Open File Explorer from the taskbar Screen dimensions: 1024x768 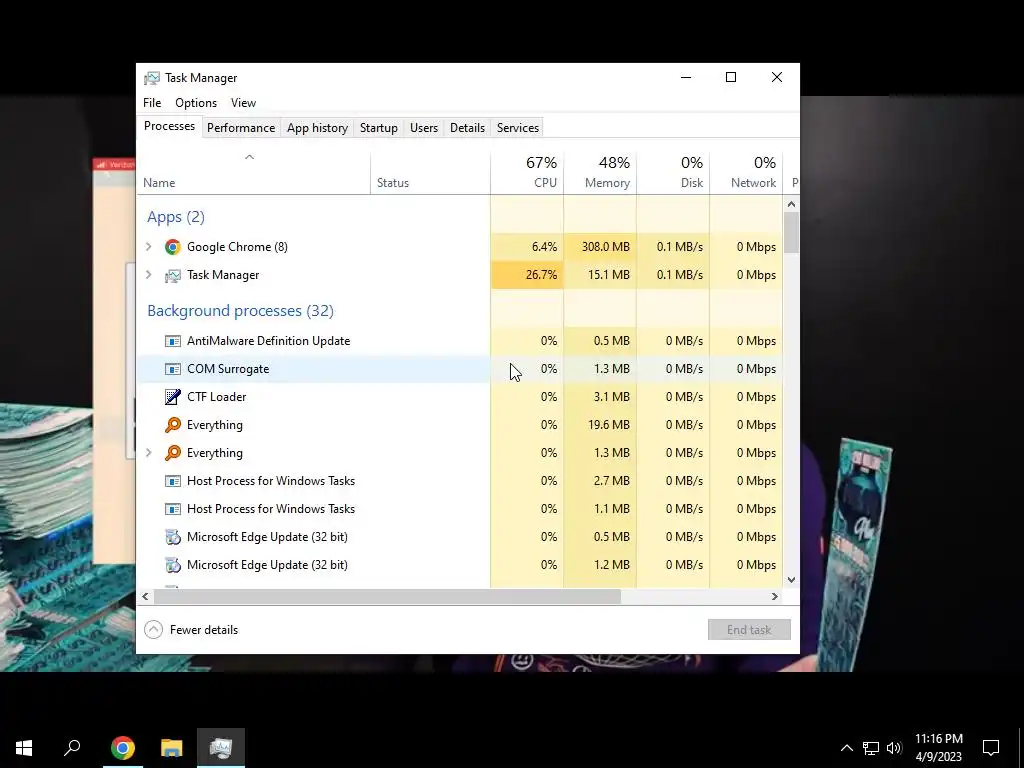pos(172,748)
